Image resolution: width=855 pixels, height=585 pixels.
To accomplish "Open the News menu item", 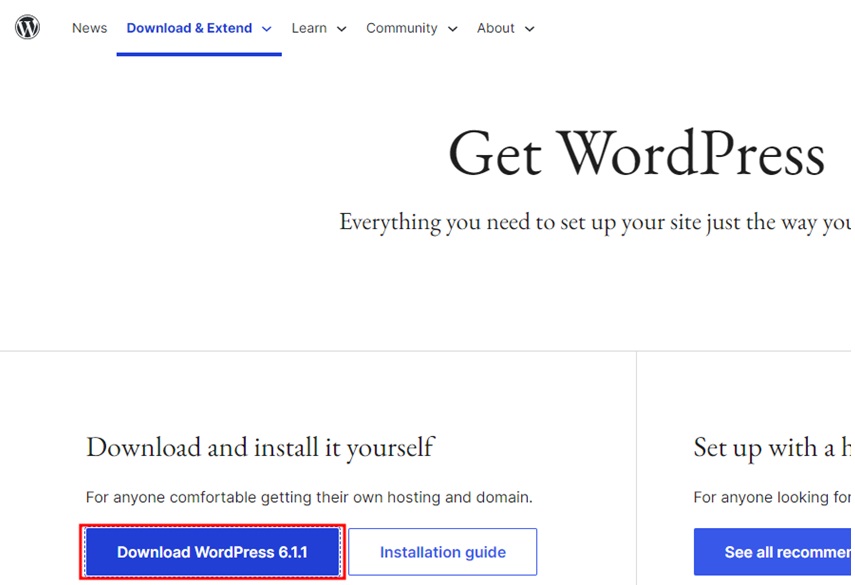I will point(89,28).
